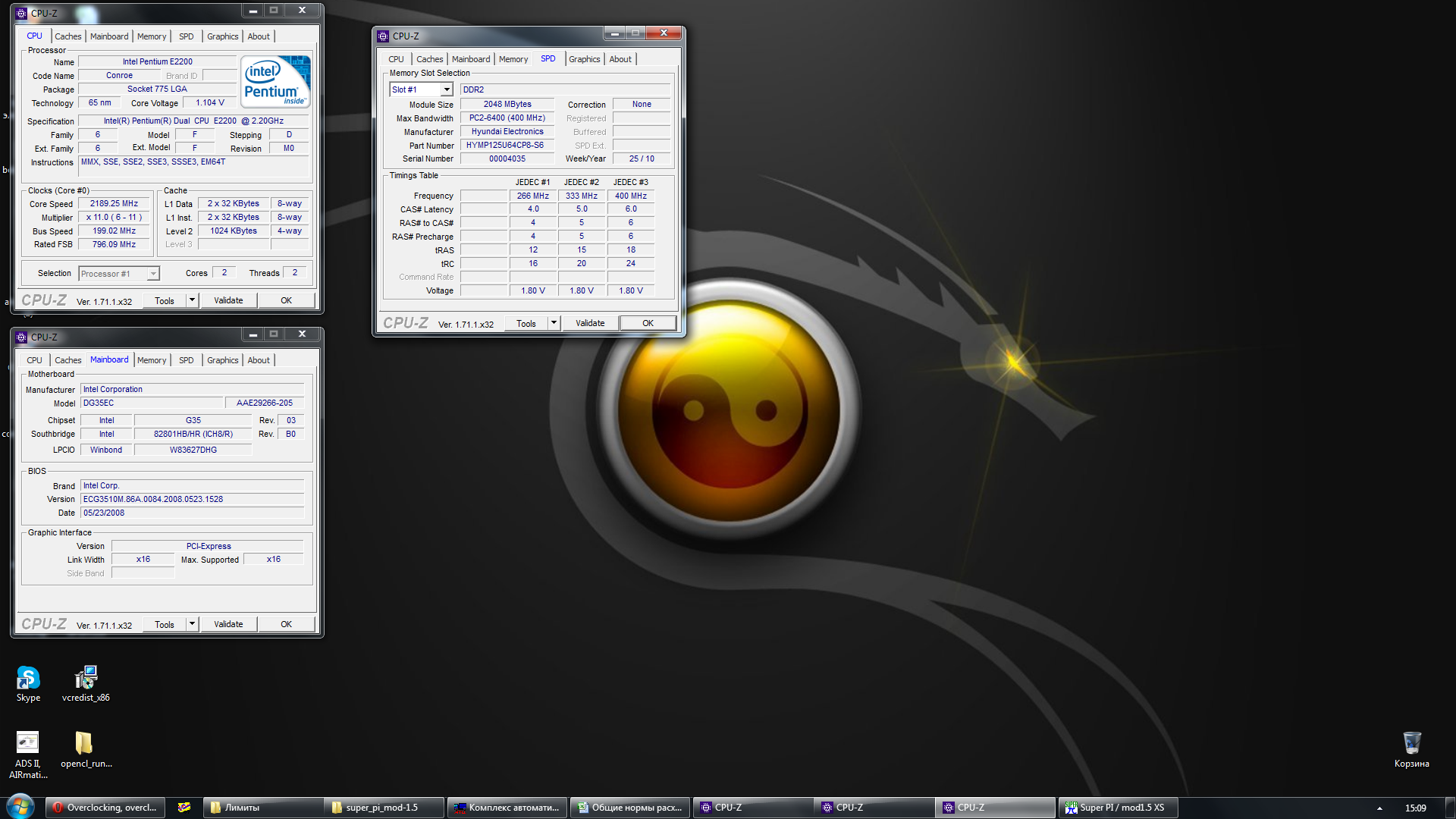Click the Socket 775 LGA package value
1456x819 pixels.
tap(157, 89)
